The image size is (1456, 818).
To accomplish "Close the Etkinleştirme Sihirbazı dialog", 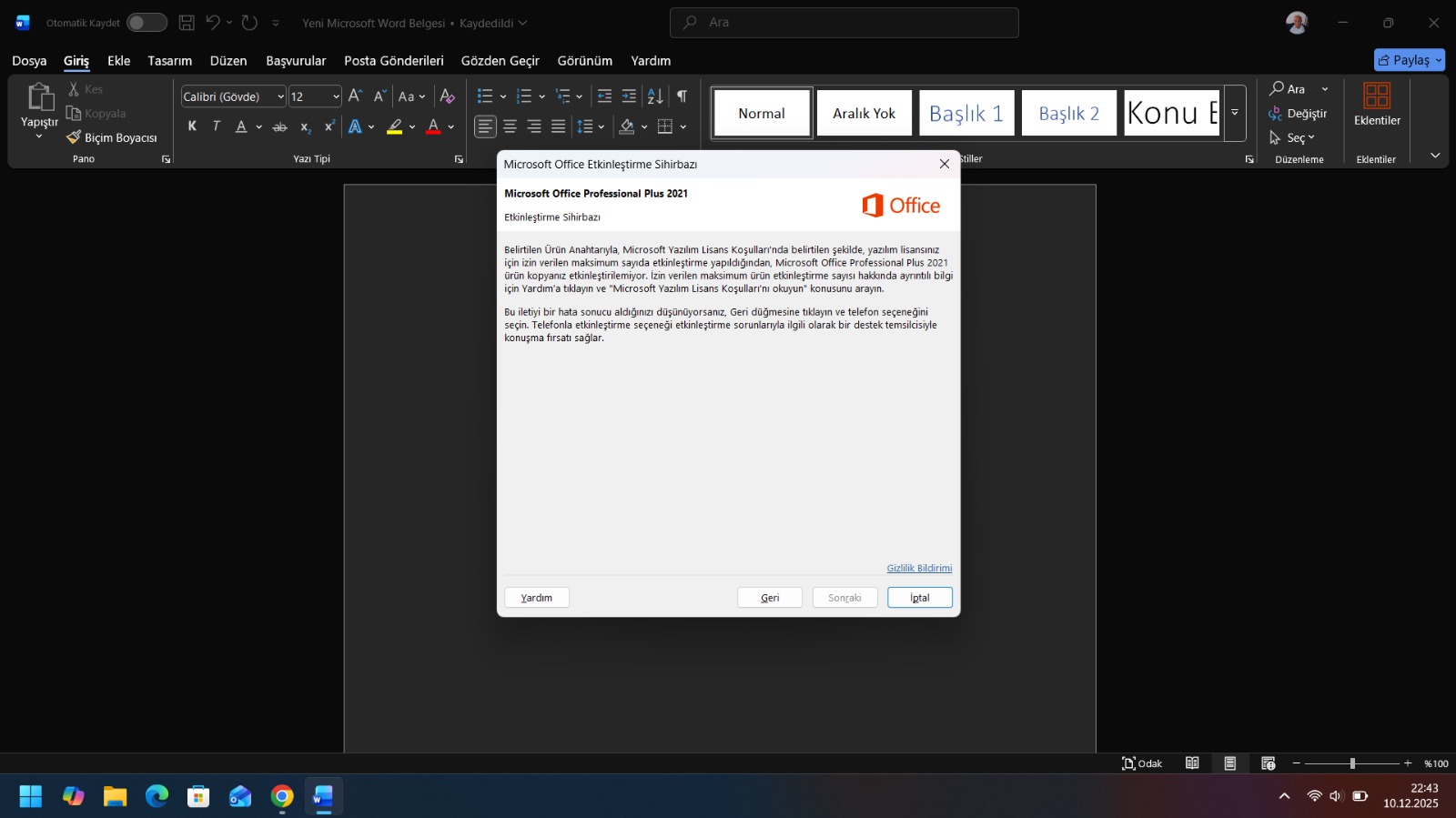I will point(945,164).
